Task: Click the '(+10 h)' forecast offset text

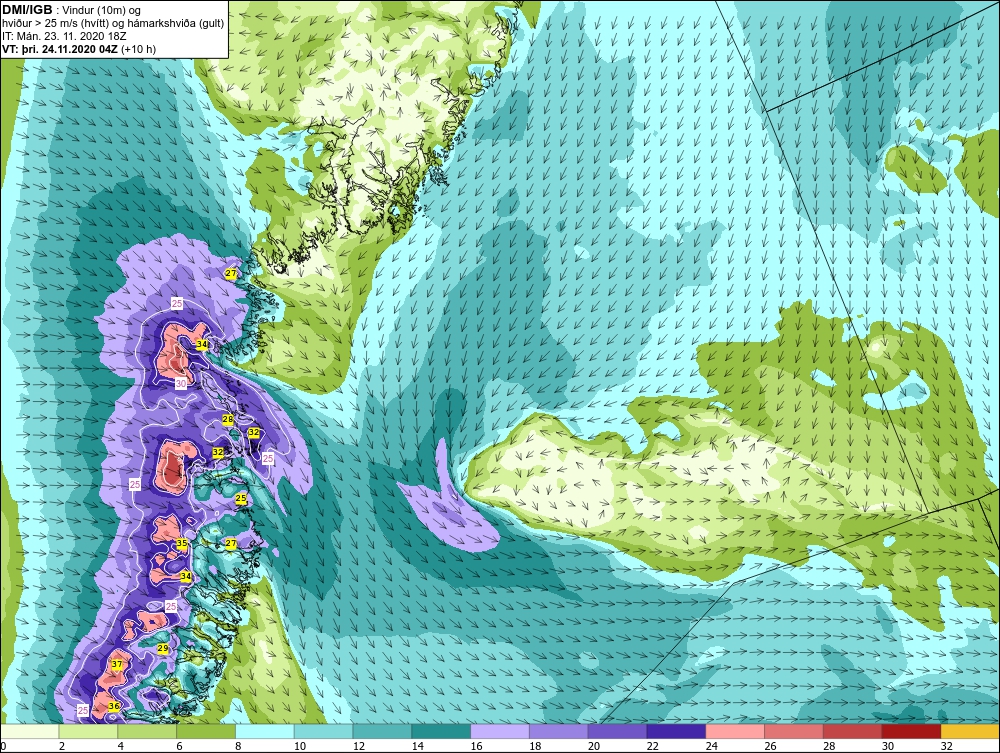Action: click(138, 49)
